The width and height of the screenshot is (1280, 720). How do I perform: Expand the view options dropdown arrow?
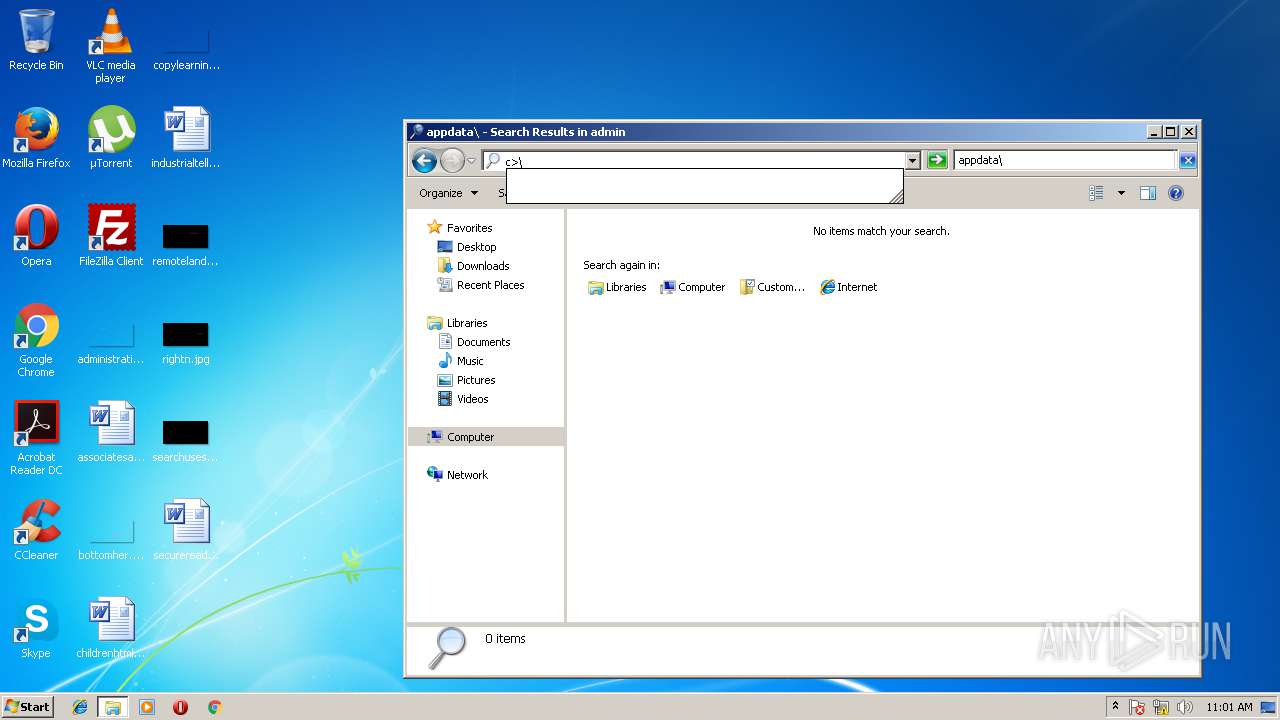coord(1121,193)
